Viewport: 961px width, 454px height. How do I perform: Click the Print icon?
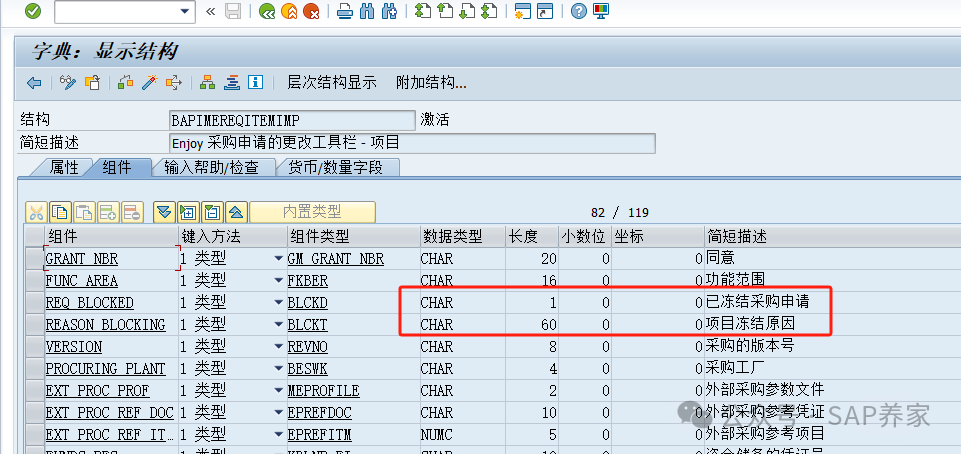(345, 11)
